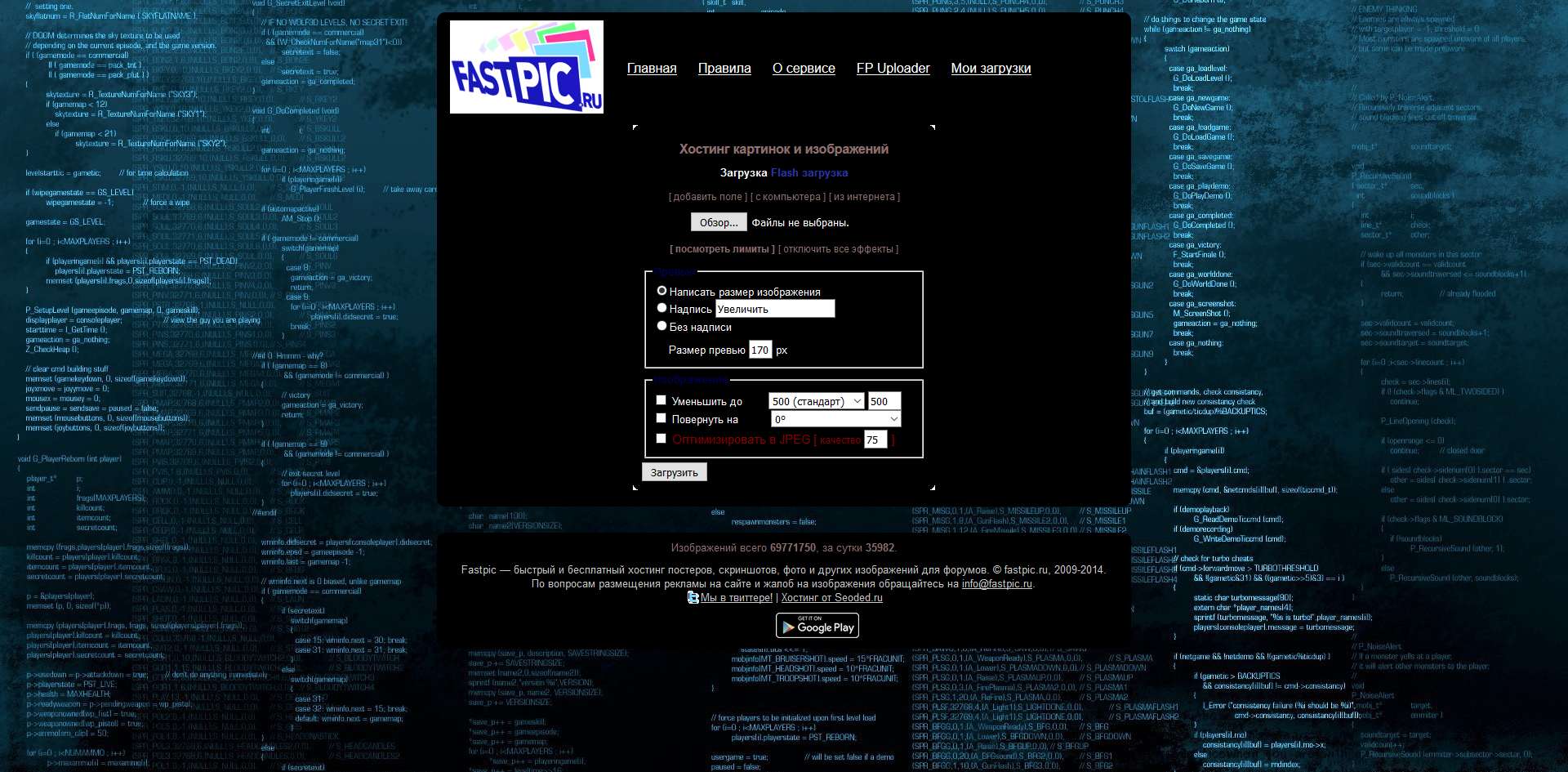1568x772 pixels.
Task: Open 'Мои загрузки' in the navigation
Action: click(x=990, y=69)
